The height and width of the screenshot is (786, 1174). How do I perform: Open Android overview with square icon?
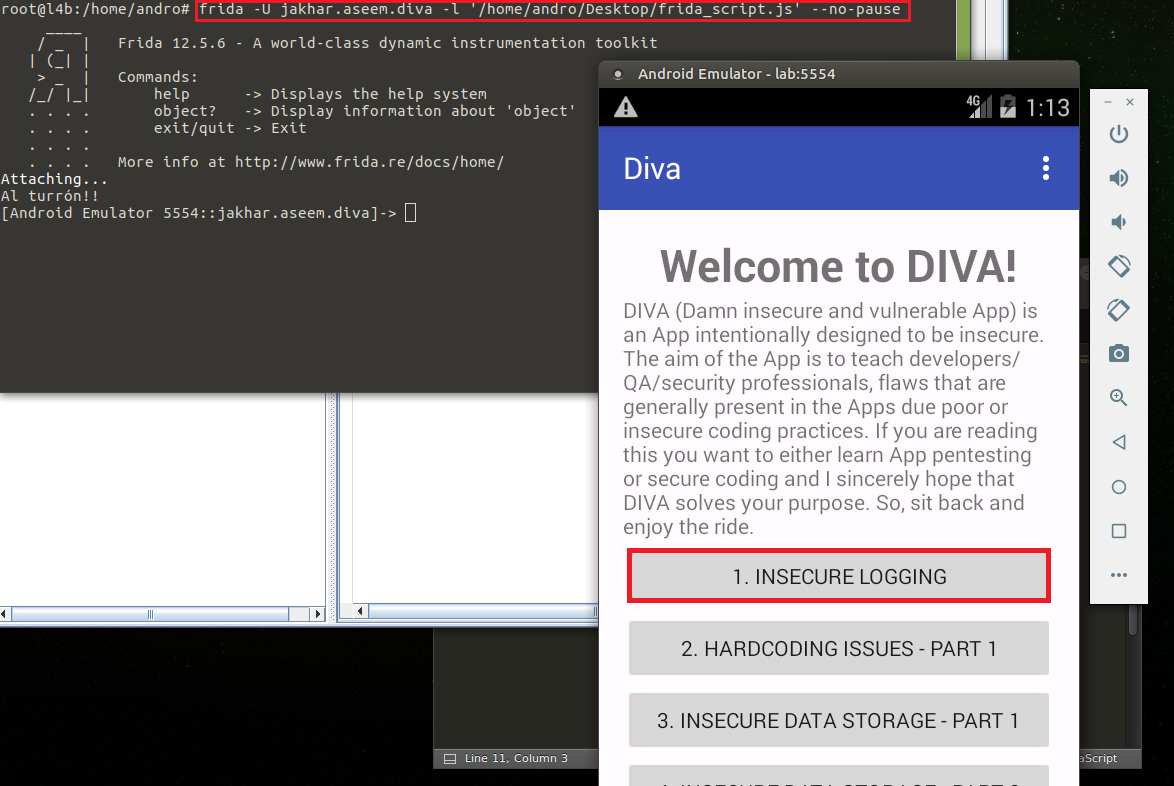(x=1119, y=531)
